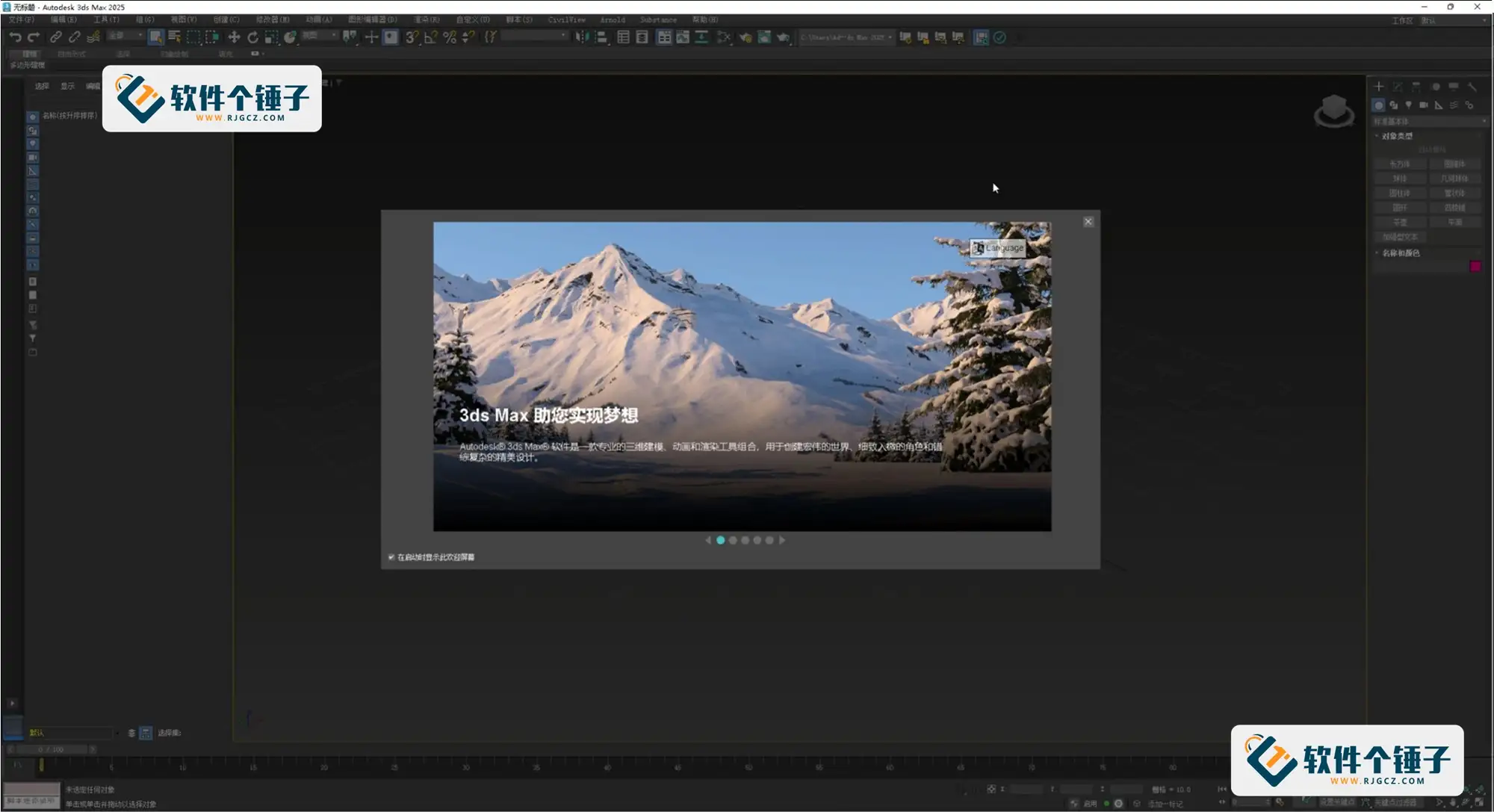The image size is (1494, 812).
Task: Click the object name field in Name and Color
Action: click(1420, 267)
